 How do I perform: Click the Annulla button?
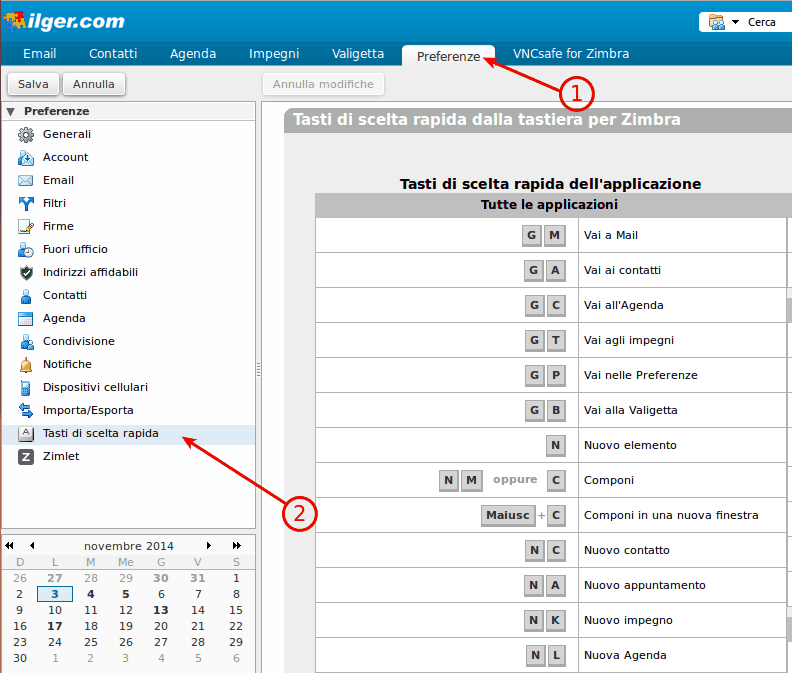click(93, 84)
